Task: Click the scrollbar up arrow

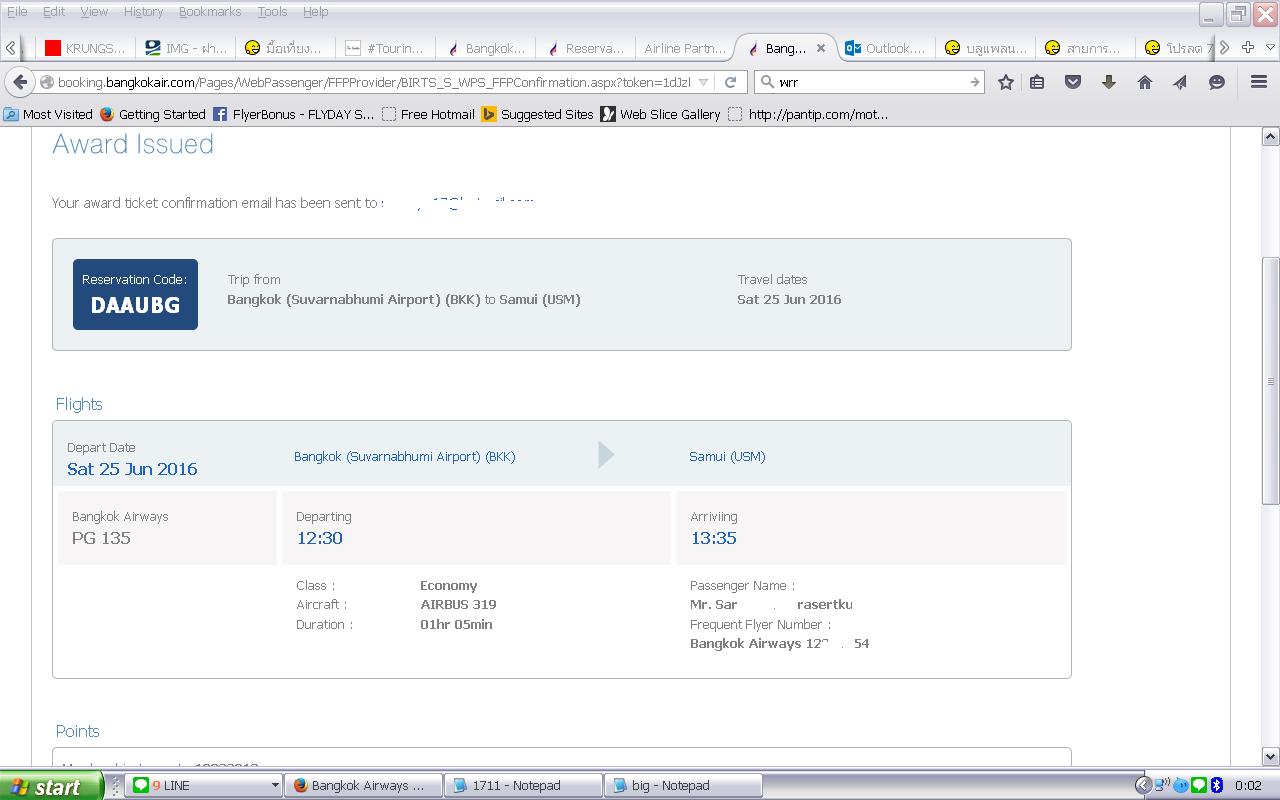Action: [1271, 136]
